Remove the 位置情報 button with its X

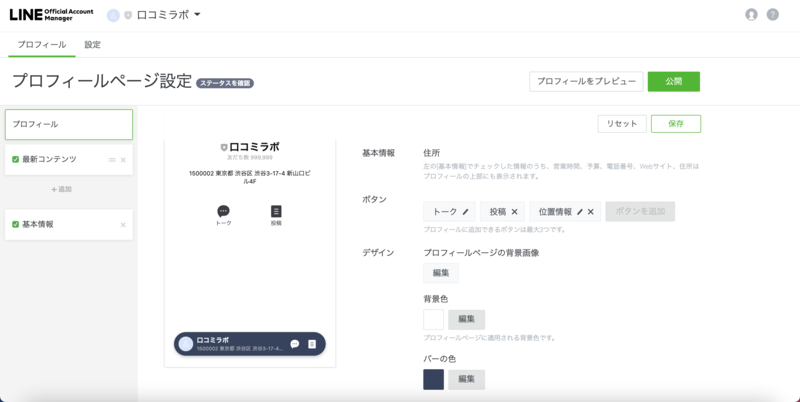[x=590, y=212]
